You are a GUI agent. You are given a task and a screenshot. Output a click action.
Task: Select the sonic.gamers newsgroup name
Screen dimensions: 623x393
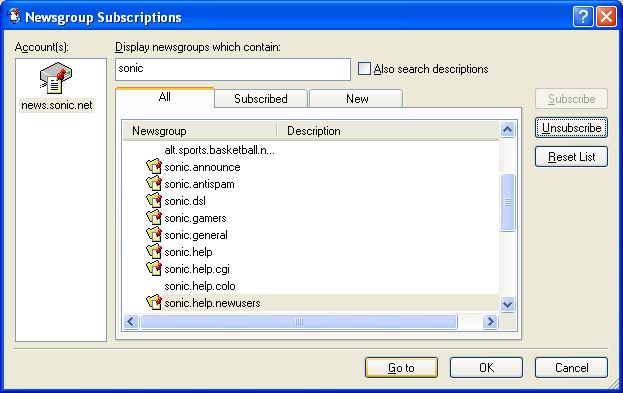[x=195, y=218]
